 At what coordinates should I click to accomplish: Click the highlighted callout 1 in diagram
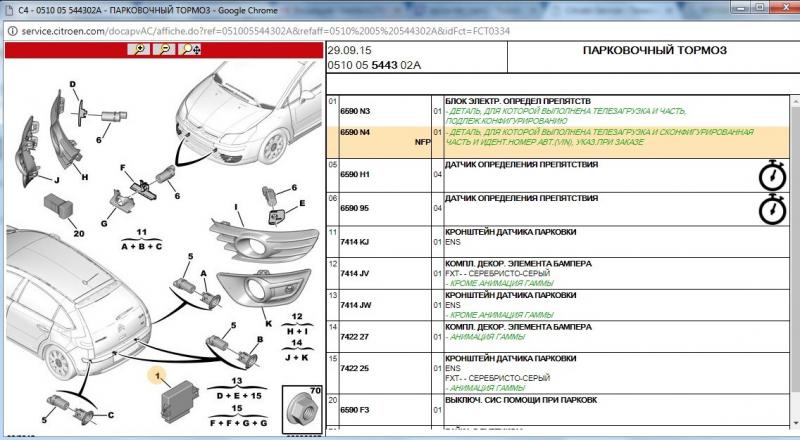tap(158, 376)
